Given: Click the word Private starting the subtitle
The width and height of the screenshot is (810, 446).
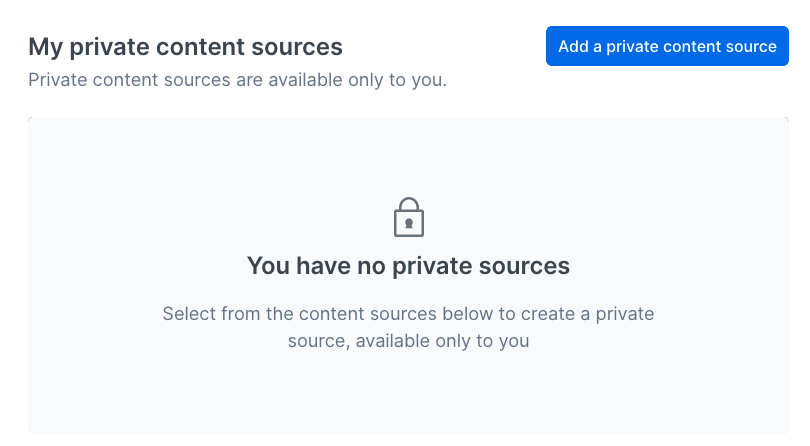Looking at the screenshot, I should pos(57,79).
